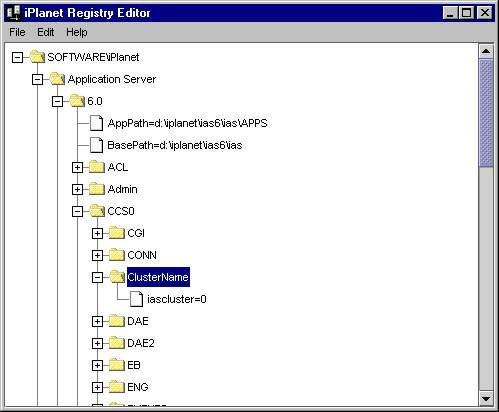Screen dimensions: 499x412
Task: Expand the ACL node
Action: [77, 167]
